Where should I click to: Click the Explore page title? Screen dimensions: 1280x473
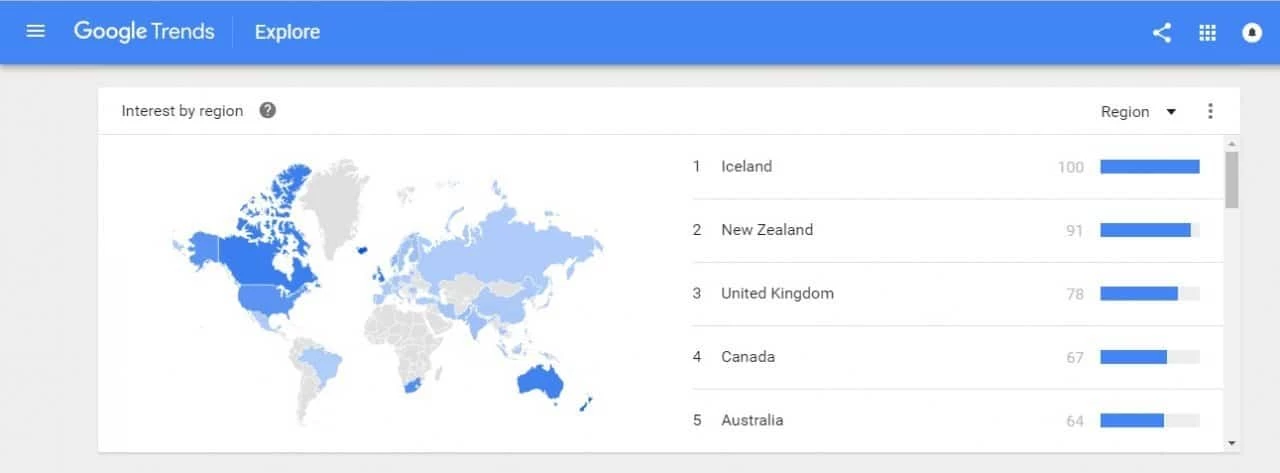point(287,32)
